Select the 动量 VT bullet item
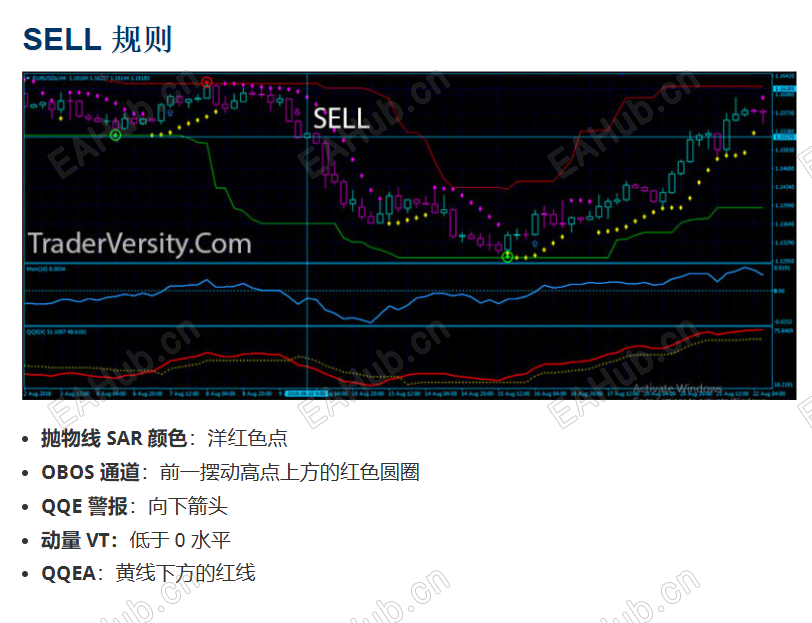 (x=136, y=540)
